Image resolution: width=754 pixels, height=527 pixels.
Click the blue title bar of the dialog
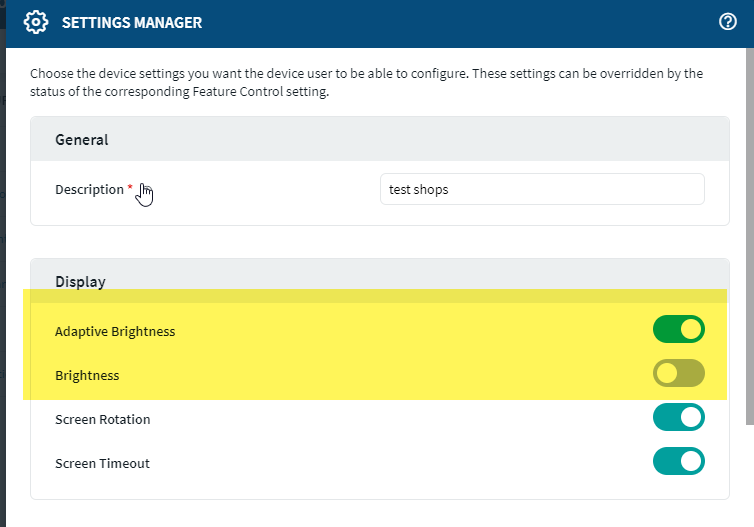coord(450,22)
